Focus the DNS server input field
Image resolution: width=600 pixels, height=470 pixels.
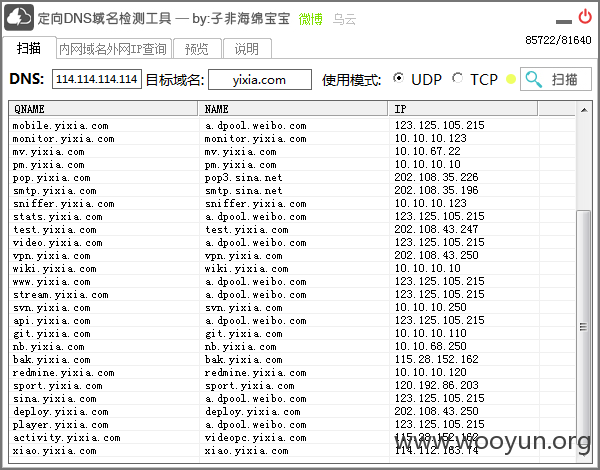[x=97, y=79]
